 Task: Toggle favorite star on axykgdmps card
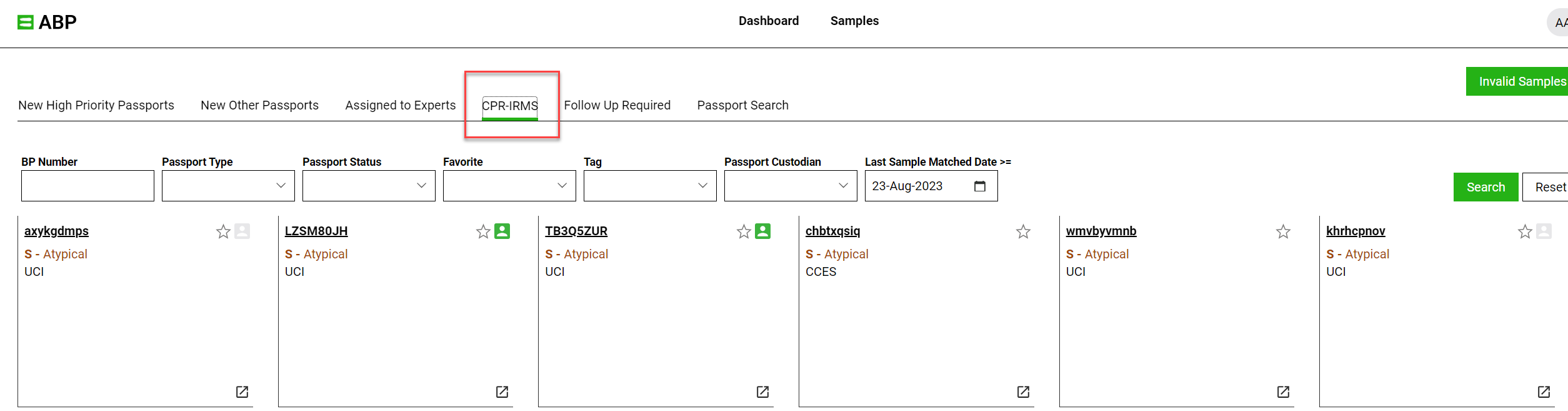pyautogui.click(x=223, y=231)
